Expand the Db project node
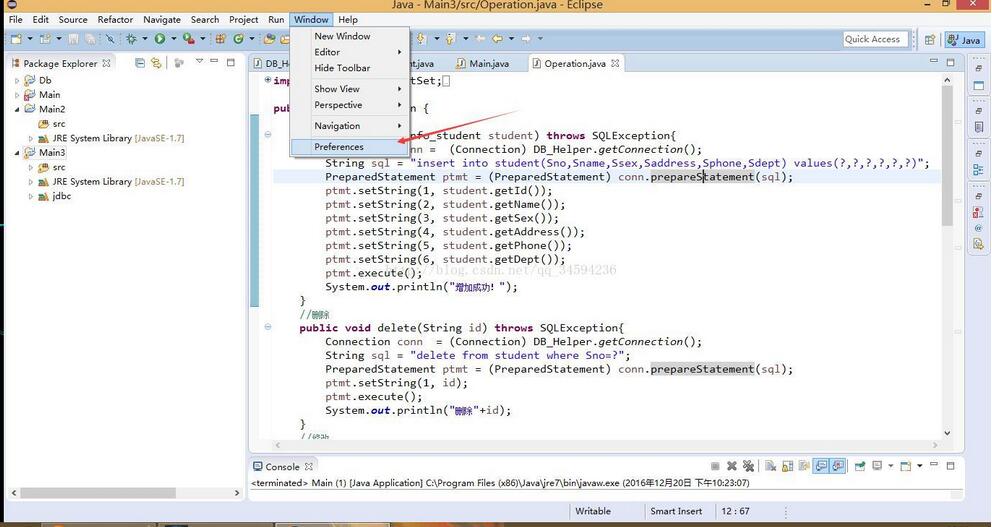992x527 pixels. point(17,80)
